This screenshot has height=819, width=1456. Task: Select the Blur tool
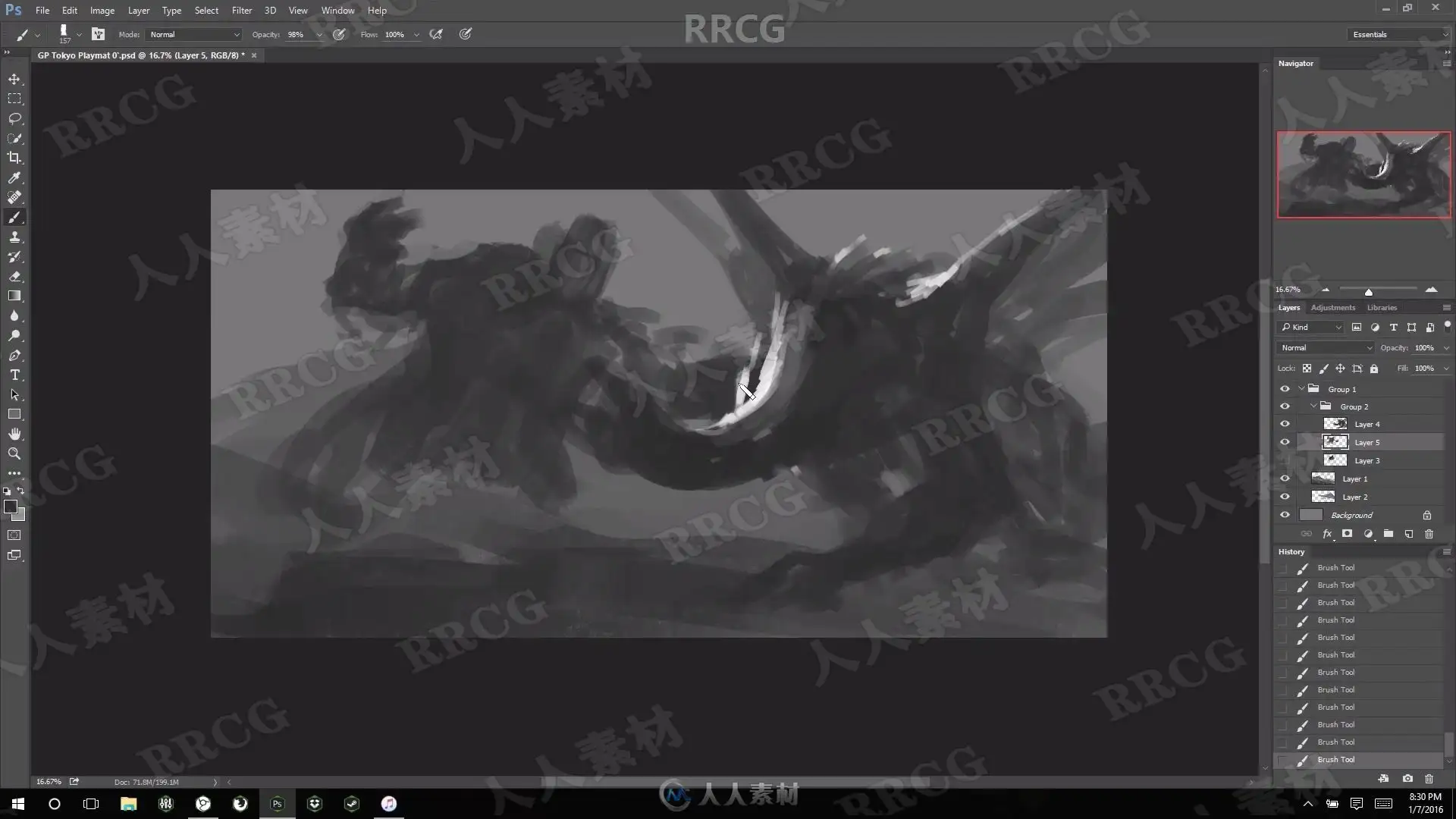(14, 315)
